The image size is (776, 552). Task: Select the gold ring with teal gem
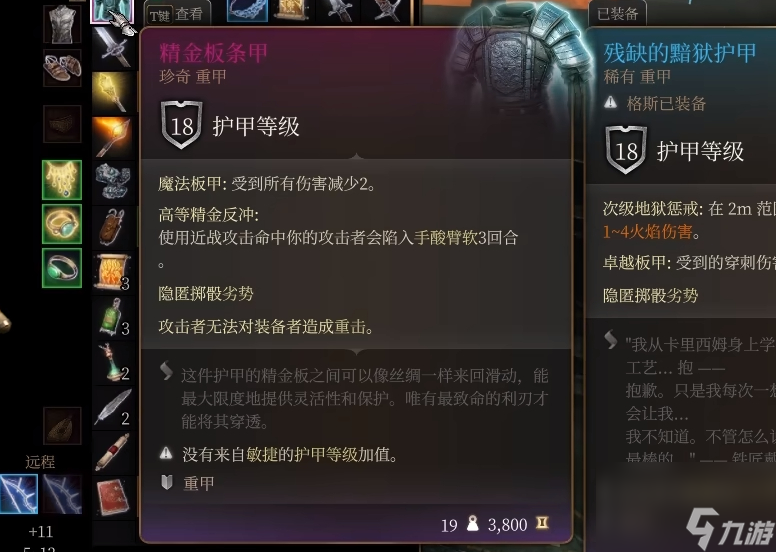pos(62,224)
